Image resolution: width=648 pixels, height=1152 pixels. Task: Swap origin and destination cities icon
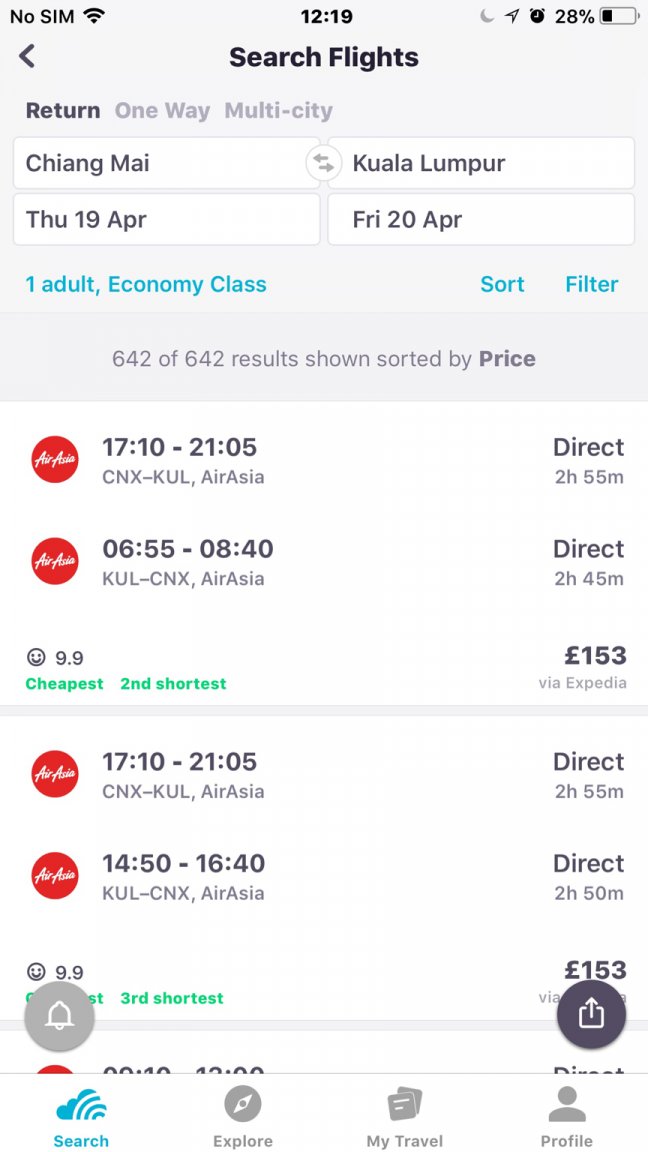324,164
